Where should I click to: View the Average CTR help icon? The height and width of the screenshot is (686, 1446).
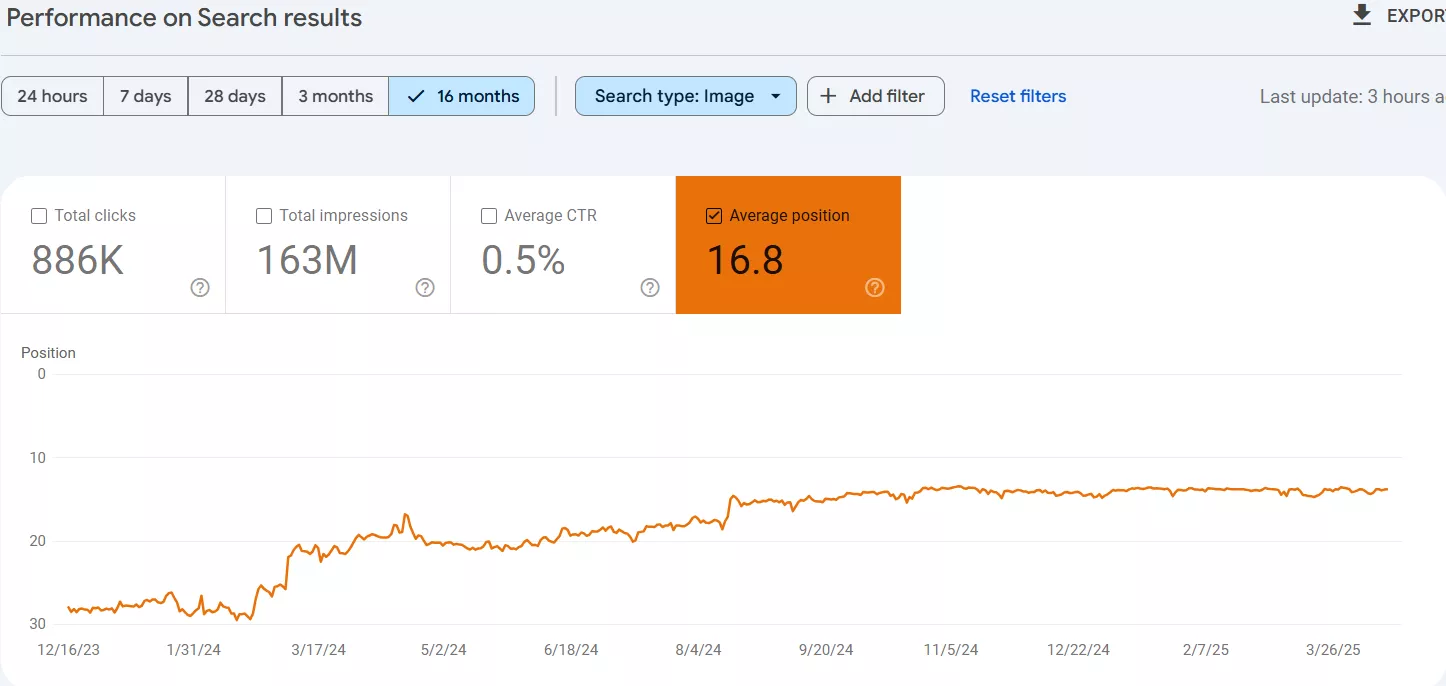[x=649, y=287]
